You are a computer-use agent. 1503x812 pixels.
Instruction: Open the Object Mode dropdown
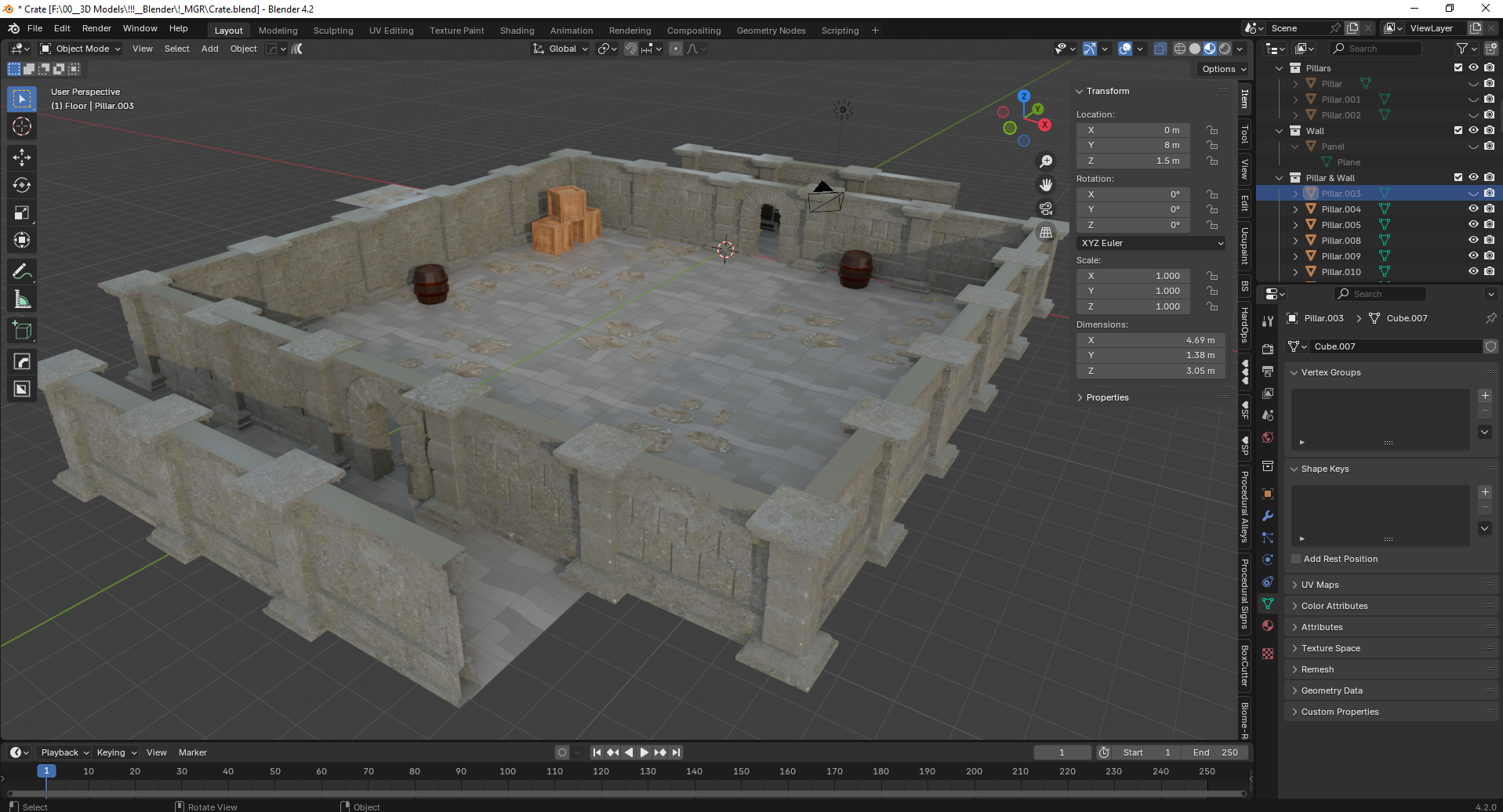click(x=82, y=49)
